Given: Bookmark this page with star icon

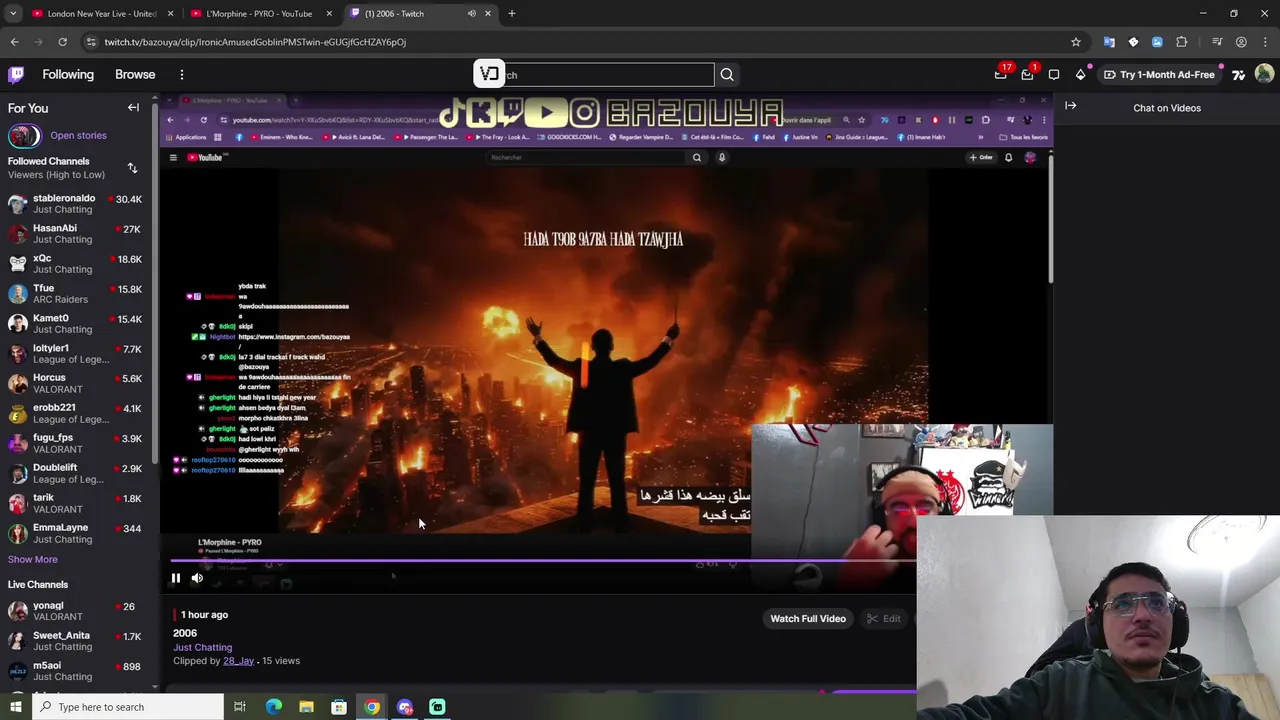Looking at the screenshot, I should click(x=1076, y=42).
